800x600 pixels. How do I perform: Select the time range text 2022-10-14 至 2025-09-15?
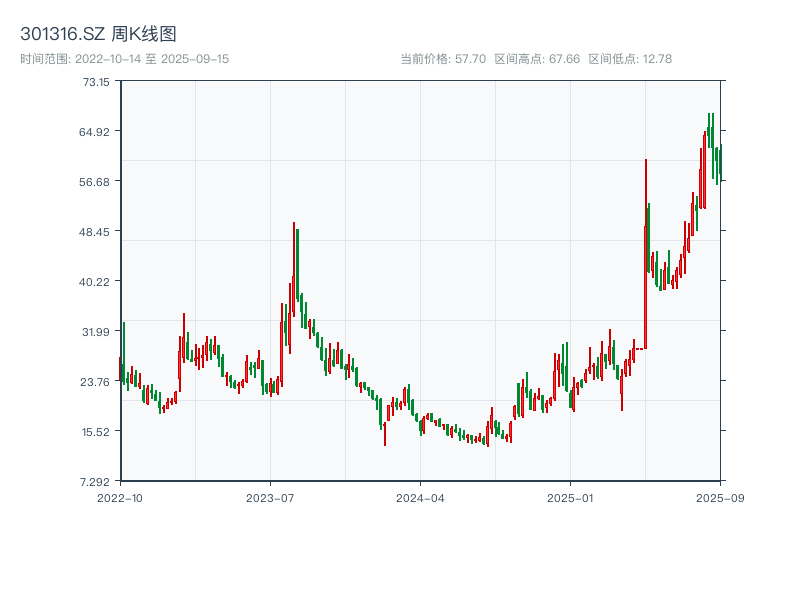152,59
